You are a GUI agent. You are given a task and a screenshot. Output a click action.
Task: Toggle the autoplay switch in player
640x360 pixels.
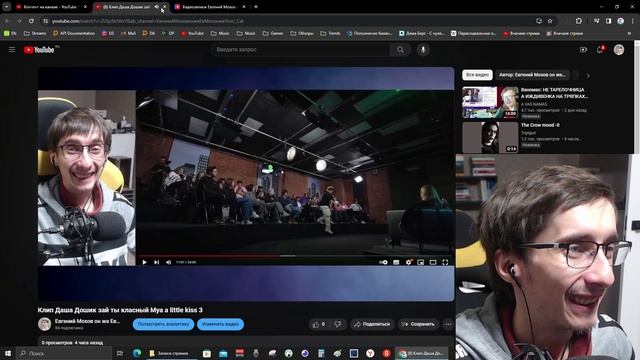(383, 262)
